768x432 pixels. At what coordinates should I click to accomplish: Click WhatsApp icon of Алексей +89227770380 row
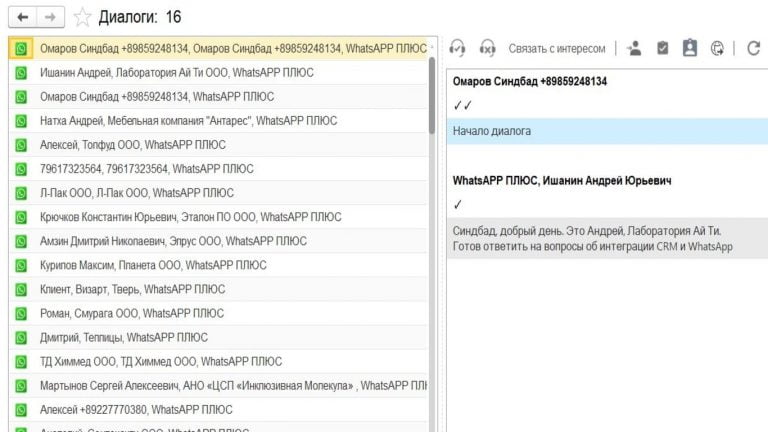click(21, 409)
